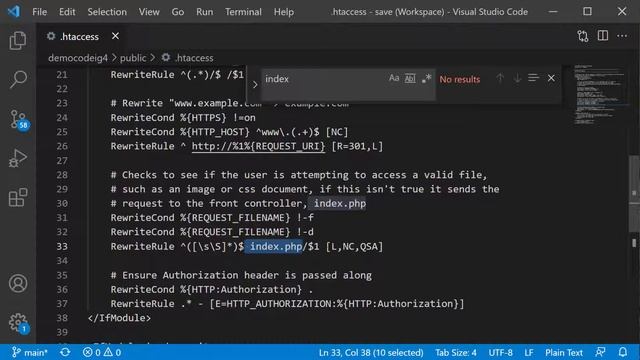The width and height of the screenshot is (640, 360).
Task: Click '# Ensure Authorization header' comment
Action: coord(241,275)
